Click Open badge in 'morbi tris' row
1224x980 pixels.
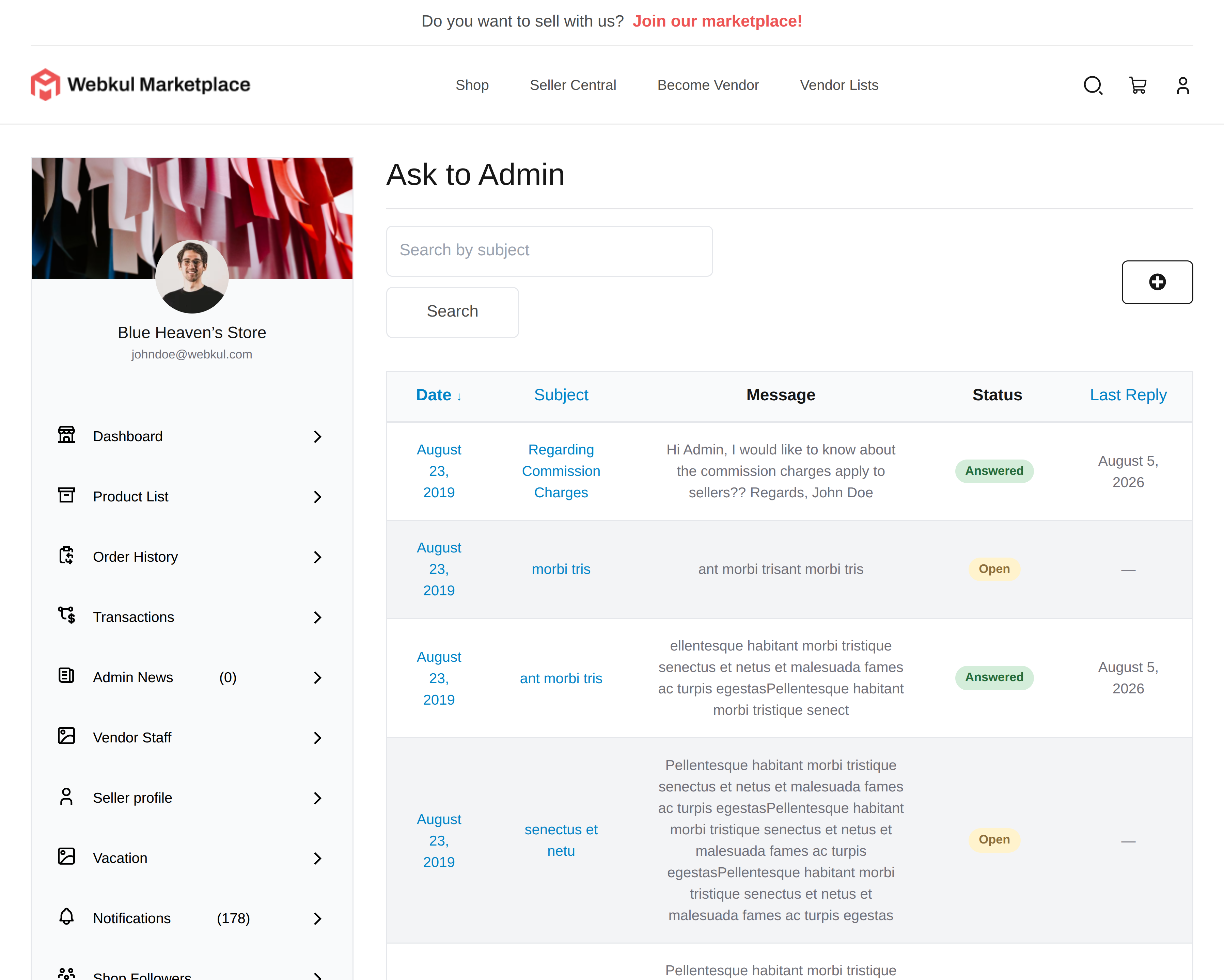coord(994,569)
